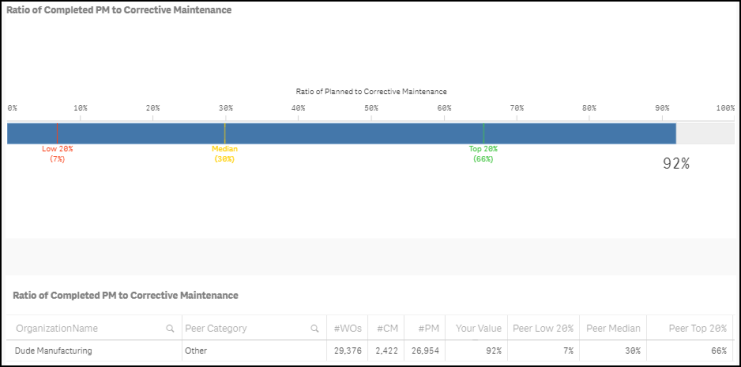Screen dimensions: 741x367
Task: Click the 26,954 PM value cell
Action: pyautogui.click(x=426, y=351)
